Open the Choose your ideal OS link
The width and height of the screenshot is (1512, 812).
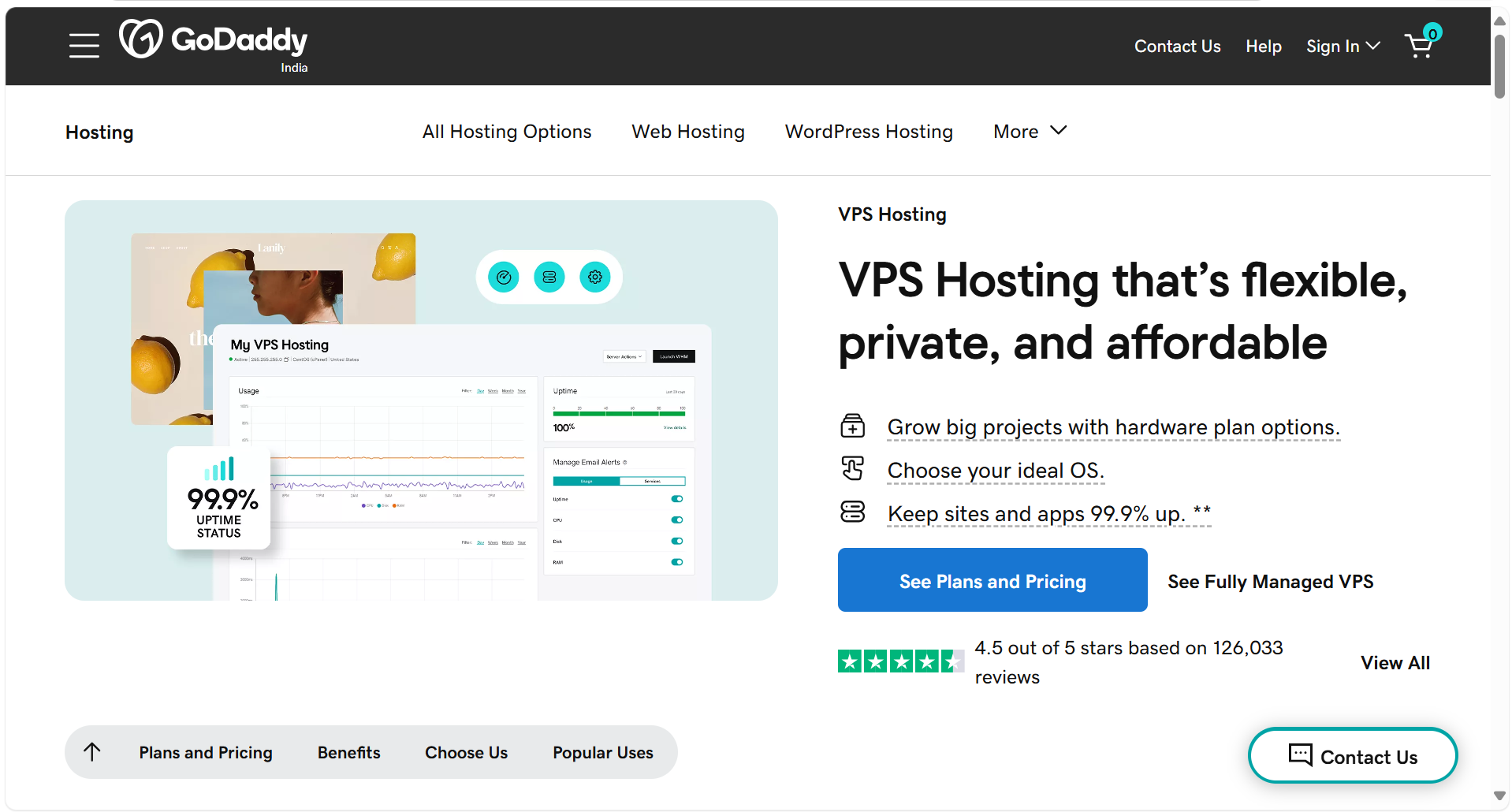click(x=995, y=470)
